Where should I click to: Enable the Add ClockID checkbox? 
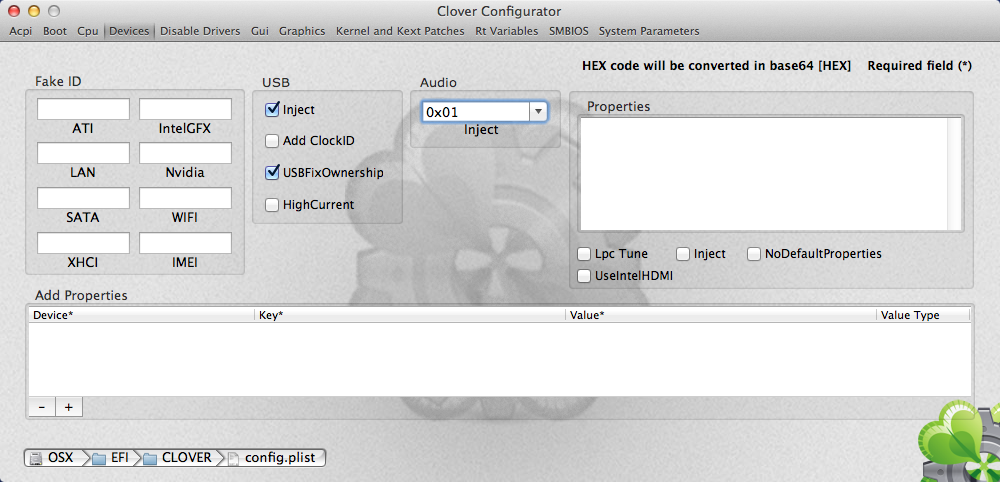tap(273, 141)
